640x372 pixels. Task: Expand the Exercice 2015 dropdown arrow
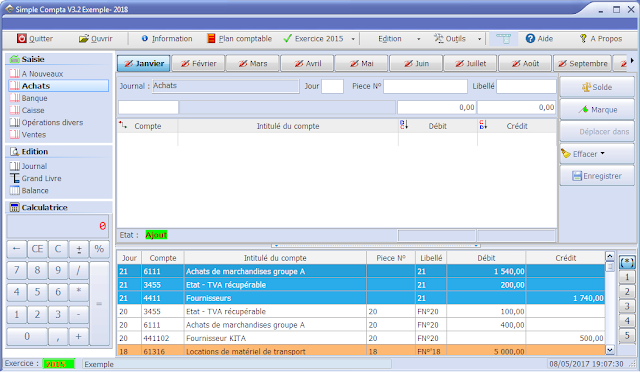pyautogui.click(x=353, y=39)
